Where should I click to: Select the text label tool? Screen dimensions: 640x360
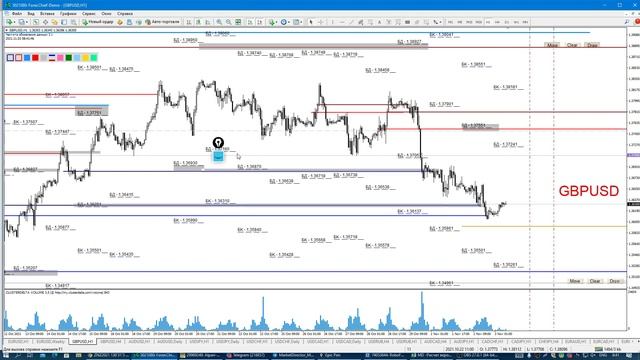coord(389,22)
